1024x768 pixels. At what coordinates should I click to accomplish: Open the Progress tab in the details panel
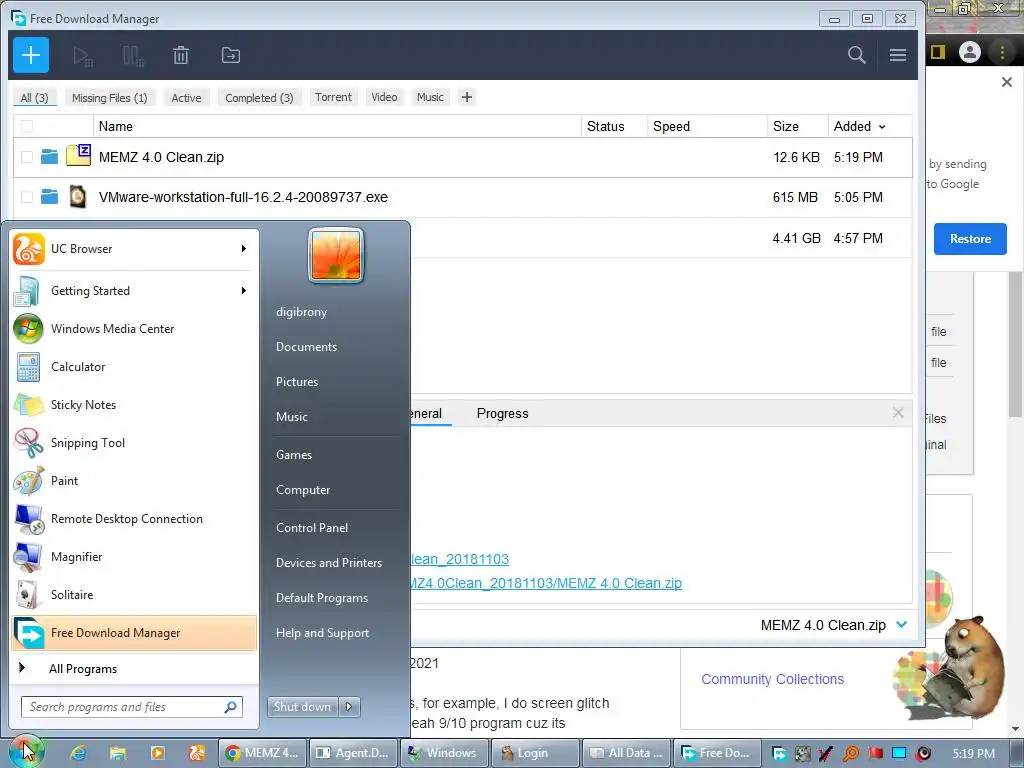[502, 413]
